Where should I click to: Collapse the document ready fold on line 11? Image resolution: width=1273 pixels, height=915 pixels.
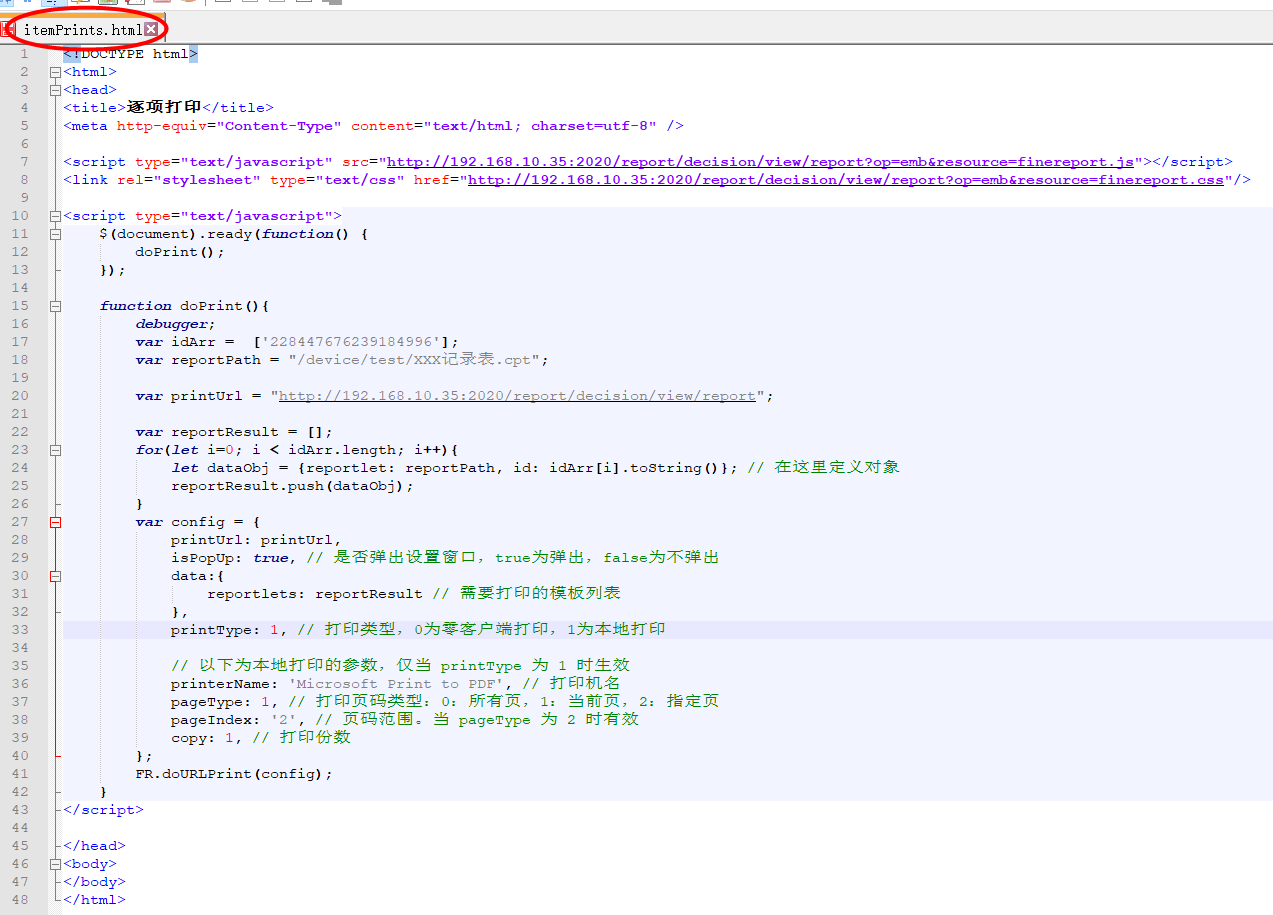coord(56,234)
